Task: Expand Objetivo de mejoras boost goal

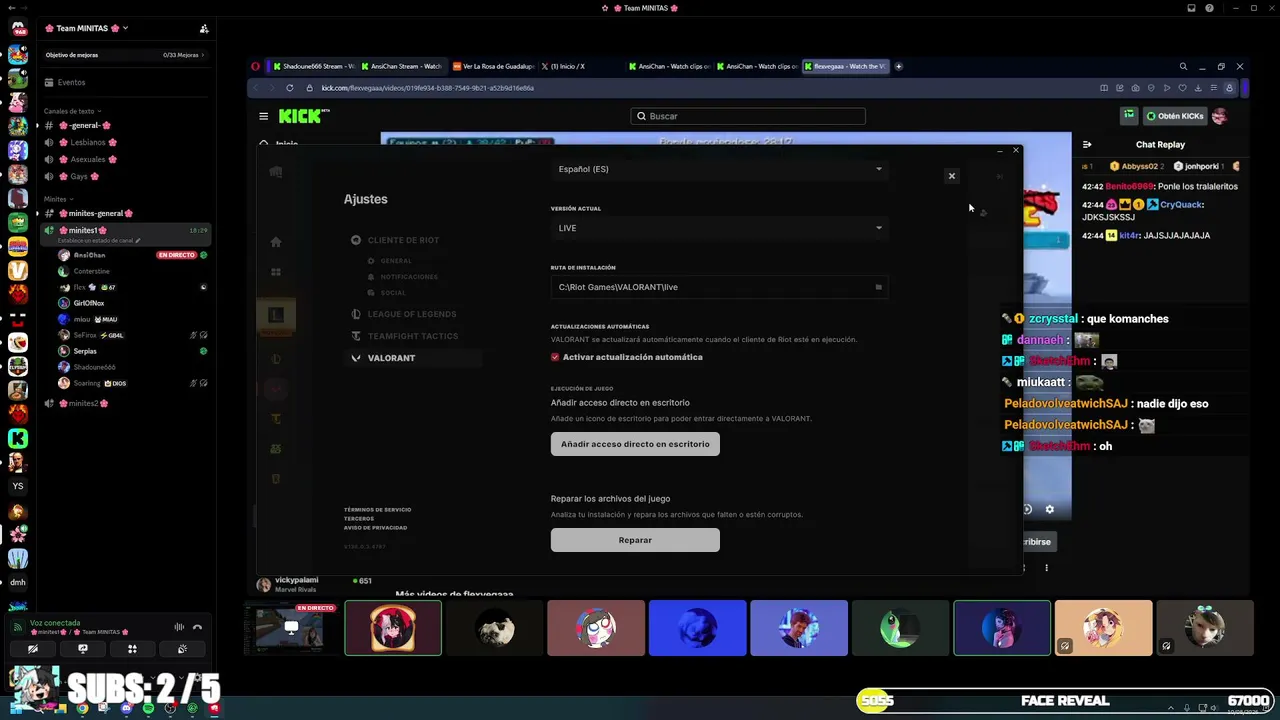Action: (124, 55)
